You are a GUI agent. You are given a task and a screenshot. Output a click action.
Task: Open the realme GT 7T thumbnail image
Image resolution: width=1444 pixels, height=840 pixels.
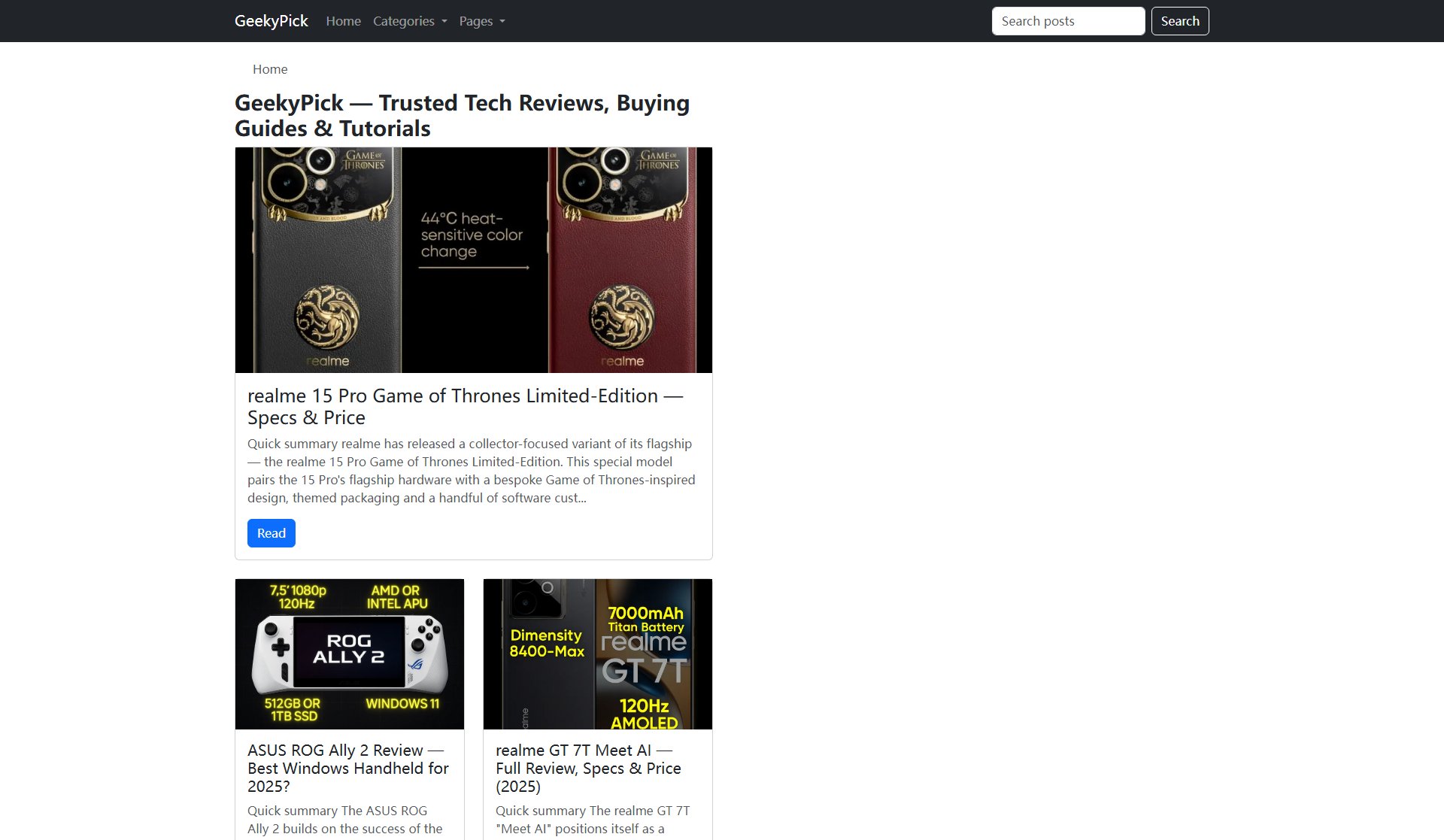[x=597, y=654]
